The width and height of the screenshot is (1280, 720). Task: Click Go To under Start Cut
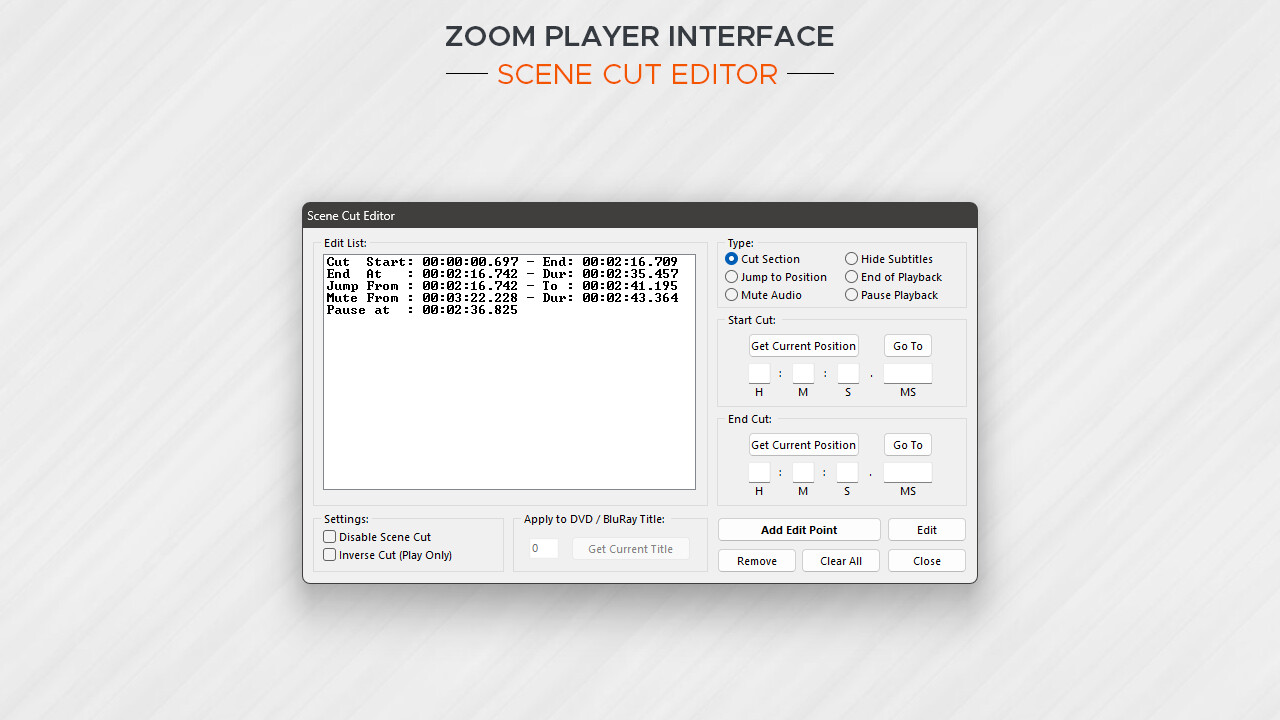(x=907, y=345)
